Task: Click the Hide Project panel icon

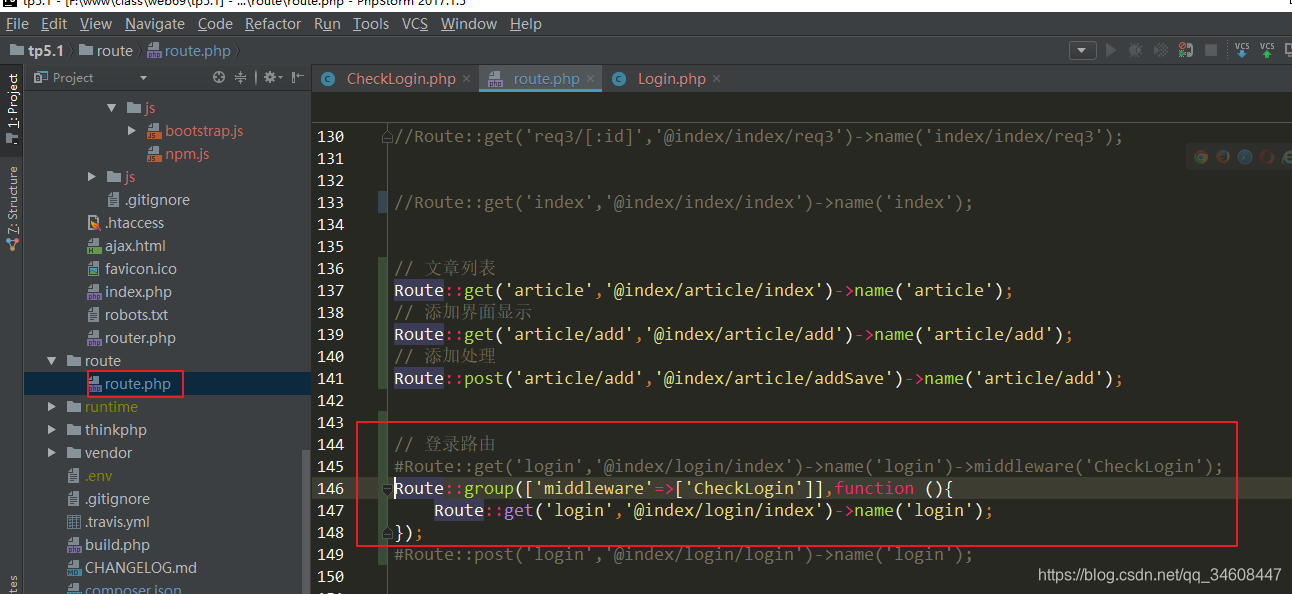Action: tap(298, 77)
